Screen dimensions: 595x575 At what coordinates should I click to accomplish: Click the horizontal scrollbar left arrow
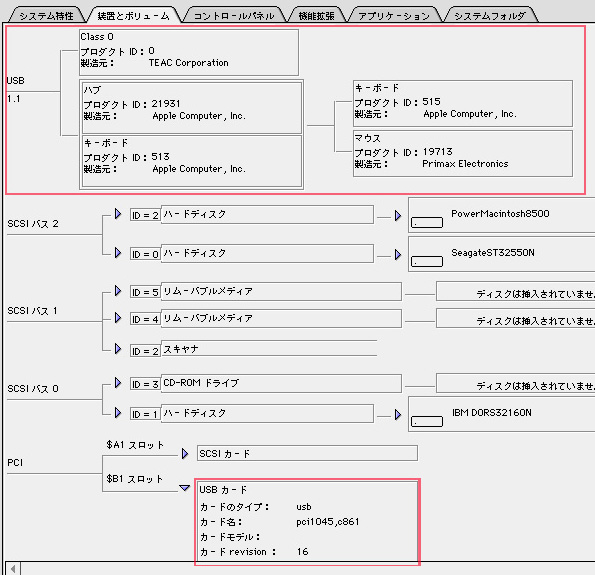click(x=13, y=569)
